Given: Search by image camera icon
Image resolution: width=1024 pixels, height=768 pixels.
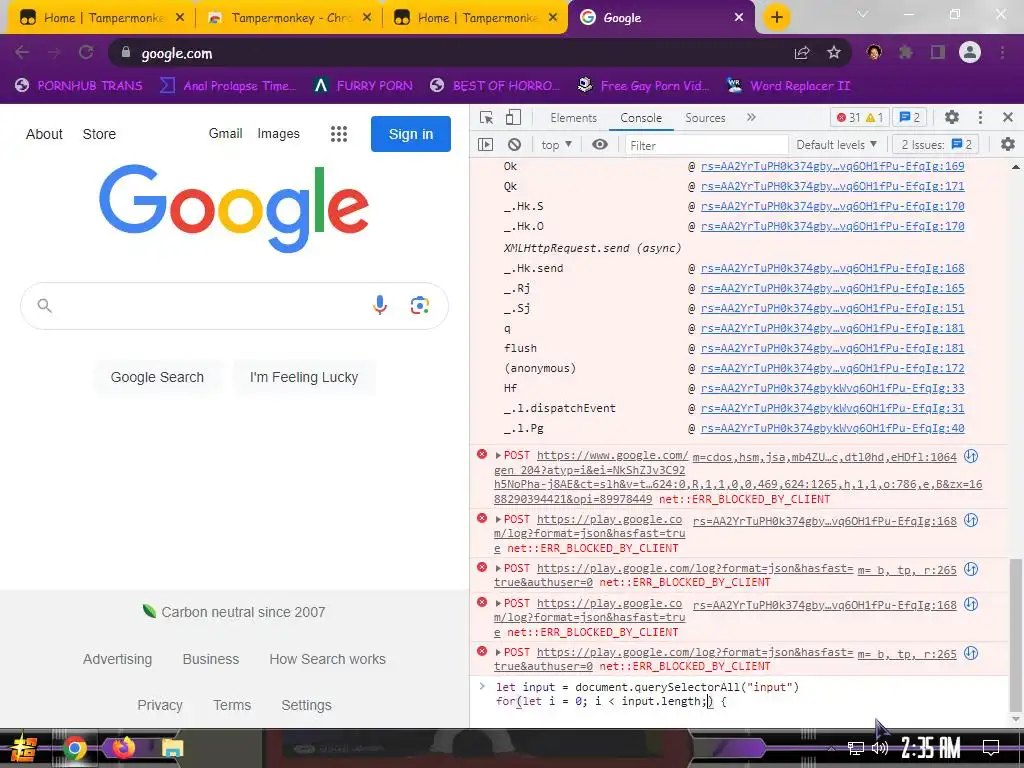Looking at the screenshot, I should click(x=420, y=305).
